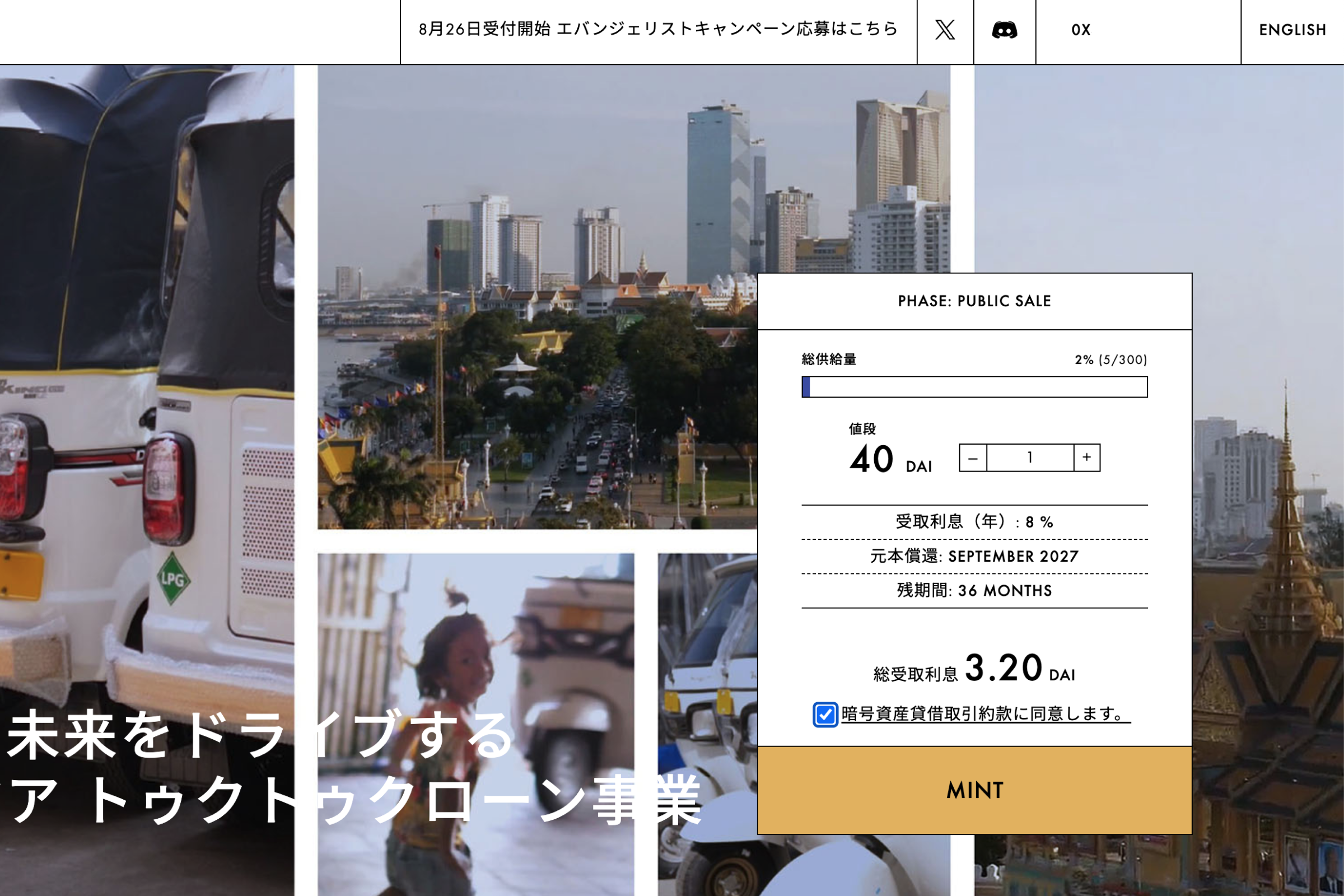Image resolution: width=1344 pixels, height=896 pixels.
Task: Uncheck the terms agreement checkbox
Action: 824,715
